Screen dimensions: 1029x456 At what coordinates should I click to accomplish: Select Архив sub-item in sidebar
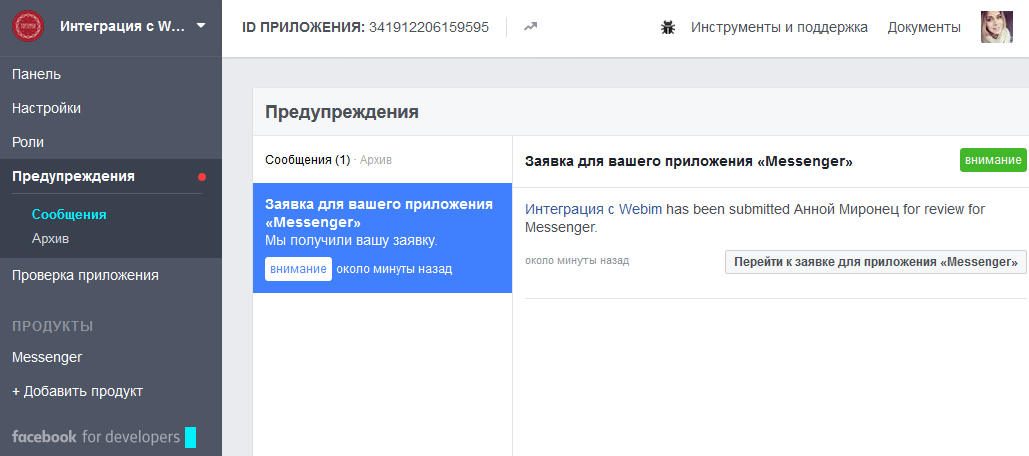51,238
